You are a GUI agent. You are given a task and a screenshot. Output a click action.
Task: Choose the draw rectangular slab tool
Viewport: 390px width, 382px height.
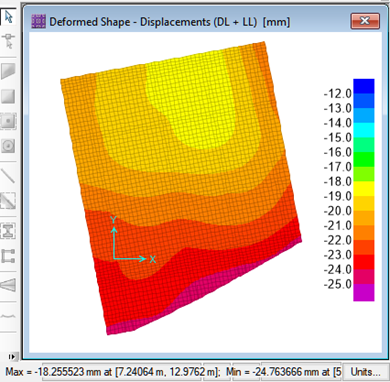[x=8, y=96]
